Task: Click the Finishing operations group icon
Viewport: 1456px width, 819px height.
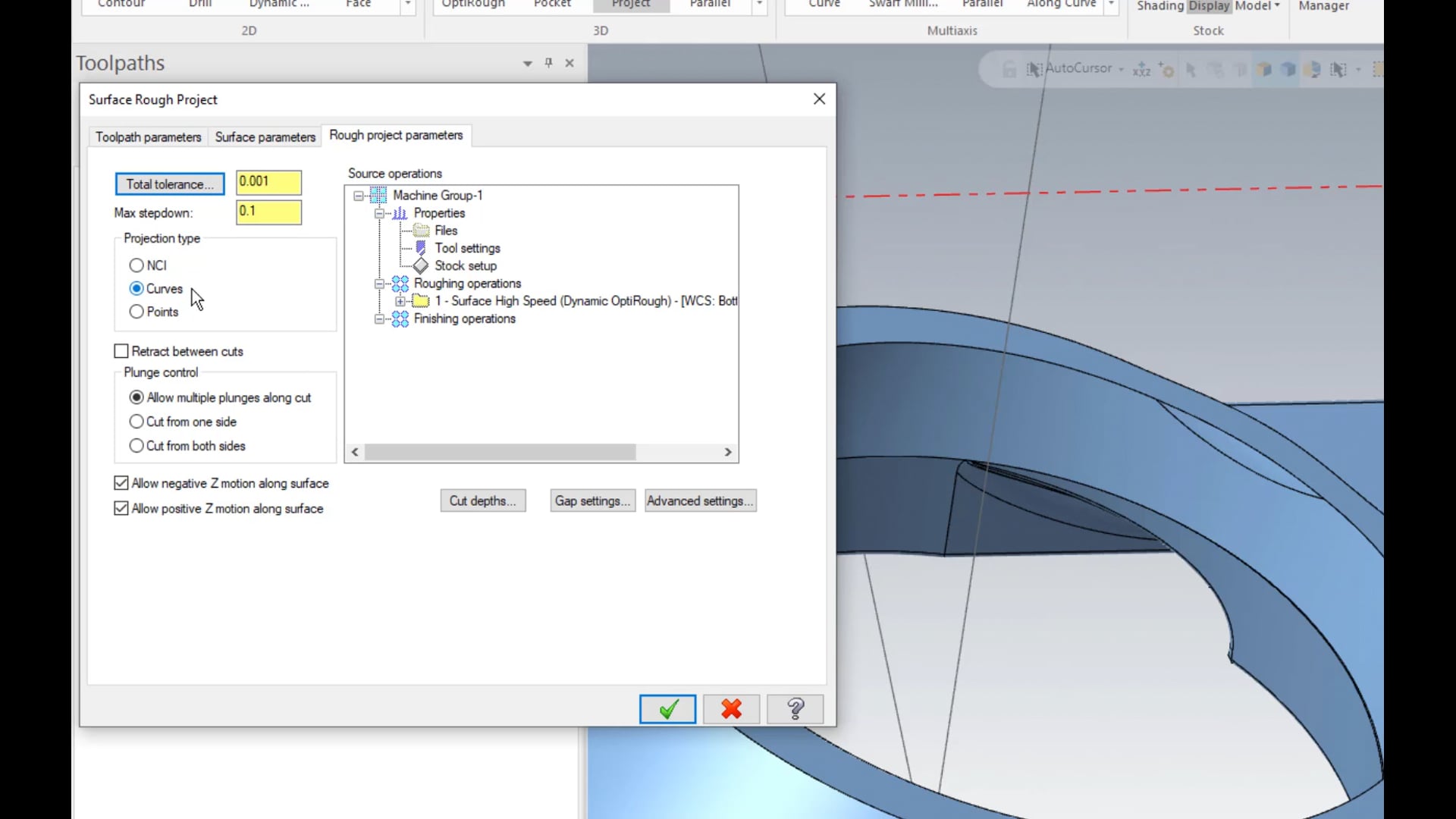Action: click(x=399, y=318)
